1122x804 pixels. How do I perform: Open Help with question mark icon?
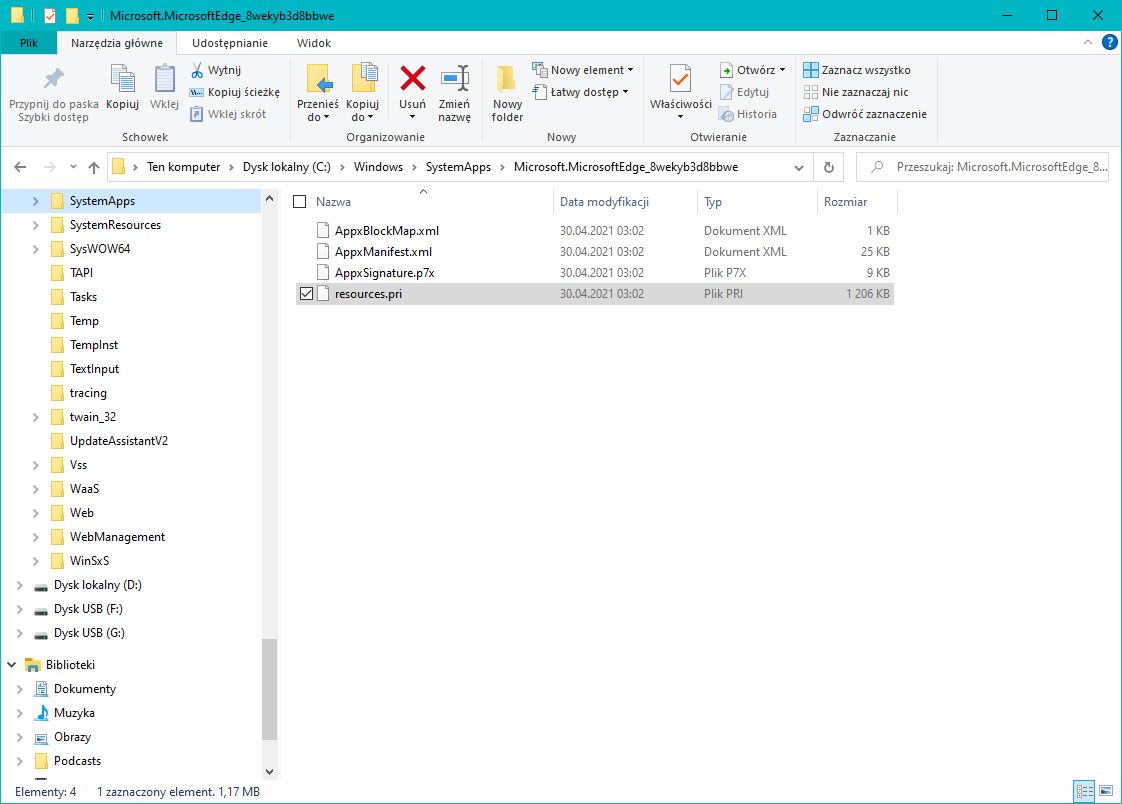point(1109,42)
